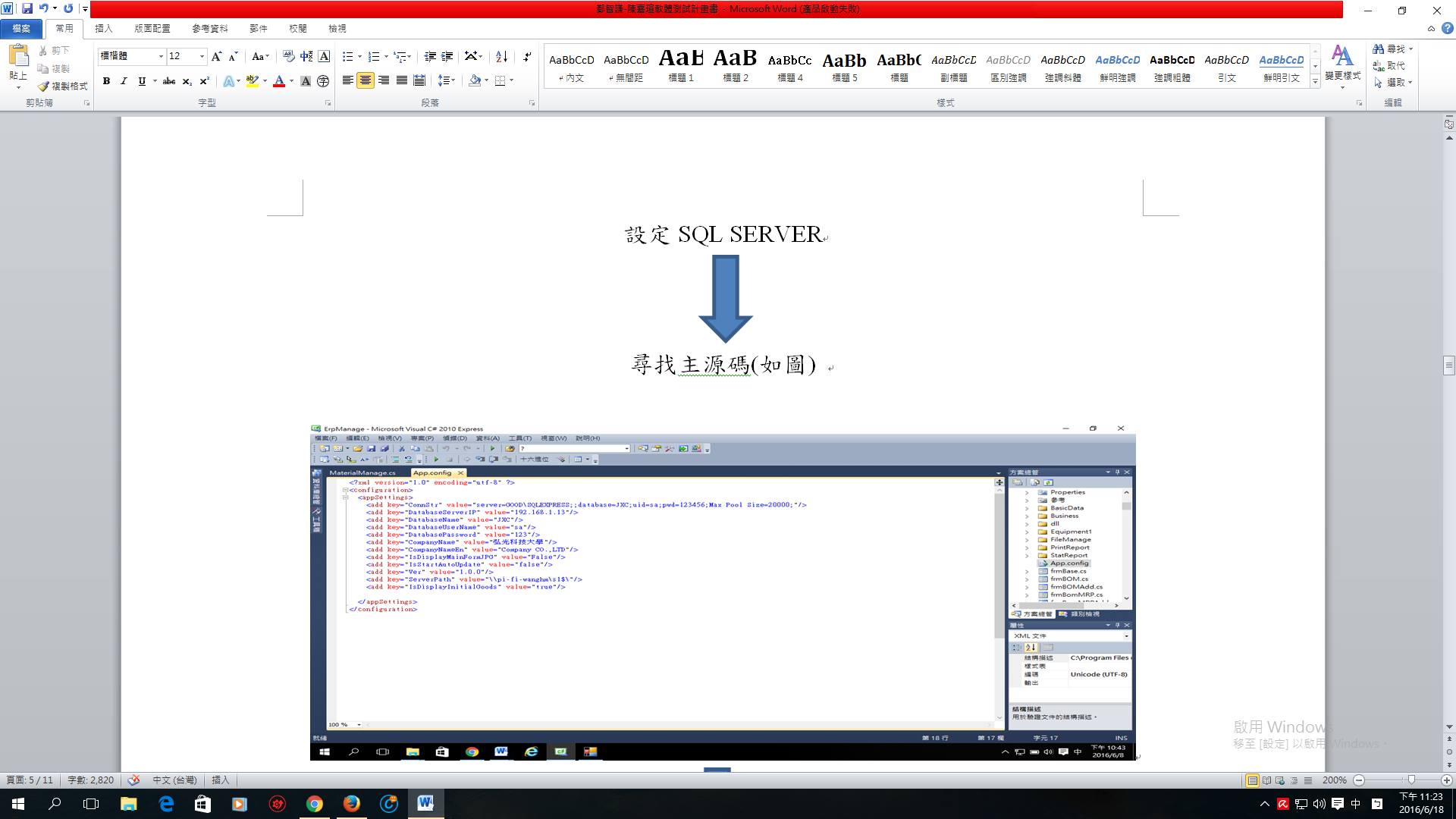Screen dimensions: 1456x819
Task: Click the Format Painter brush icon
Action: (x=43, y=86)
